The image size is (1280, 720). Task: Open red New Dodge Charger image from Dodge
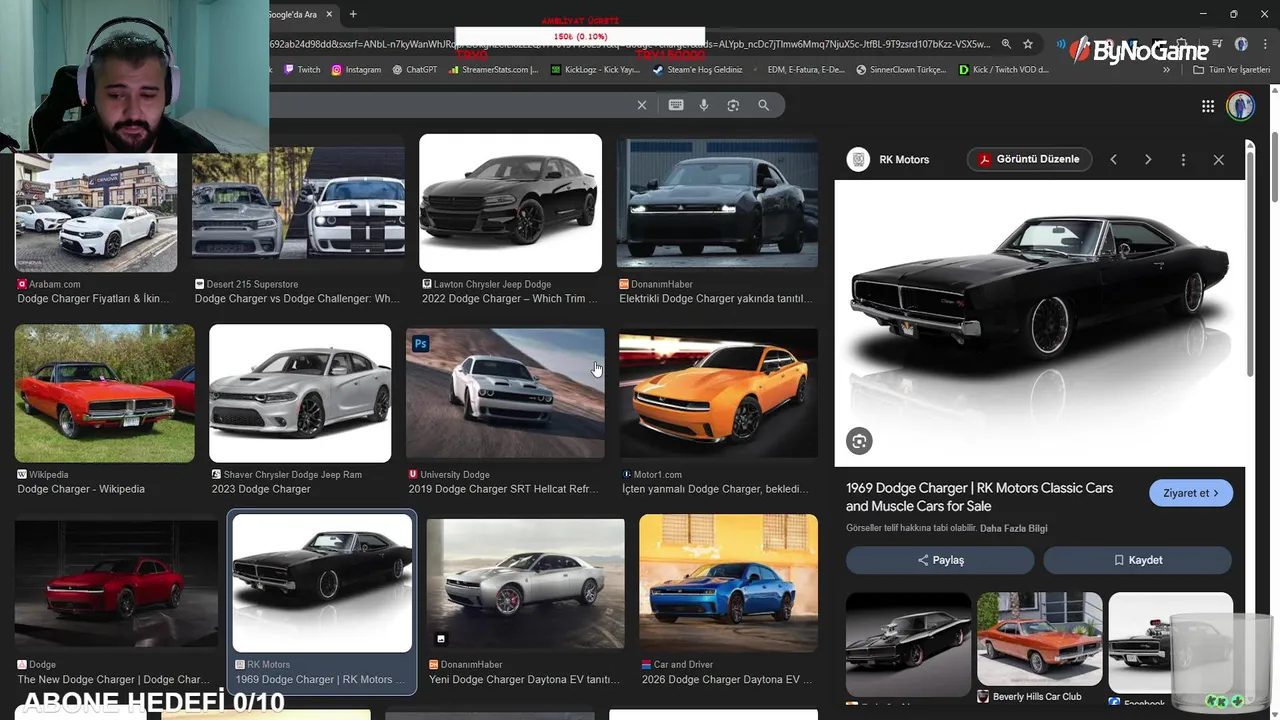tap(116, 583)
